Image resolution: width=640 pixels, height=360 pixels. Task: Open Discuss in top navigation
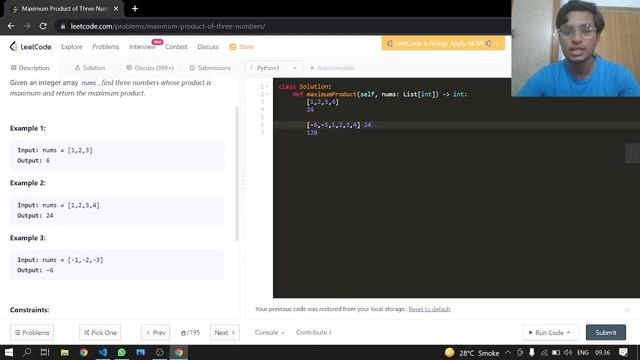point(208,47)
